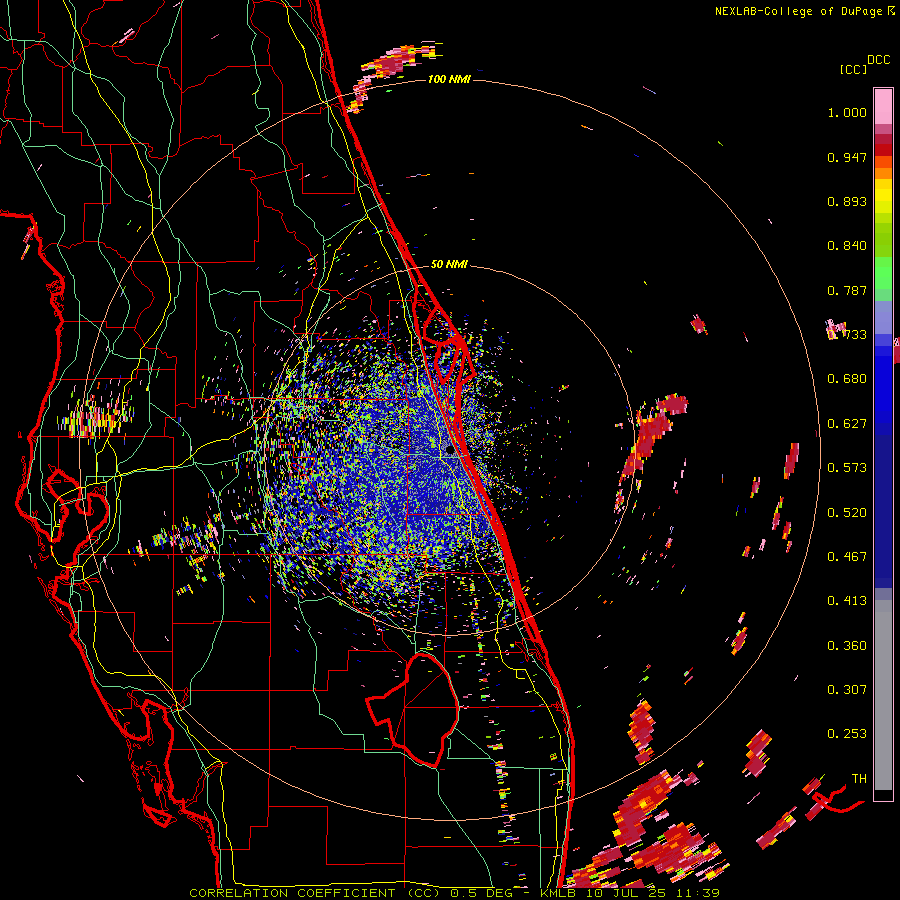
Task: Click the 0.467 scale value
Action: [x=847, y=557]
